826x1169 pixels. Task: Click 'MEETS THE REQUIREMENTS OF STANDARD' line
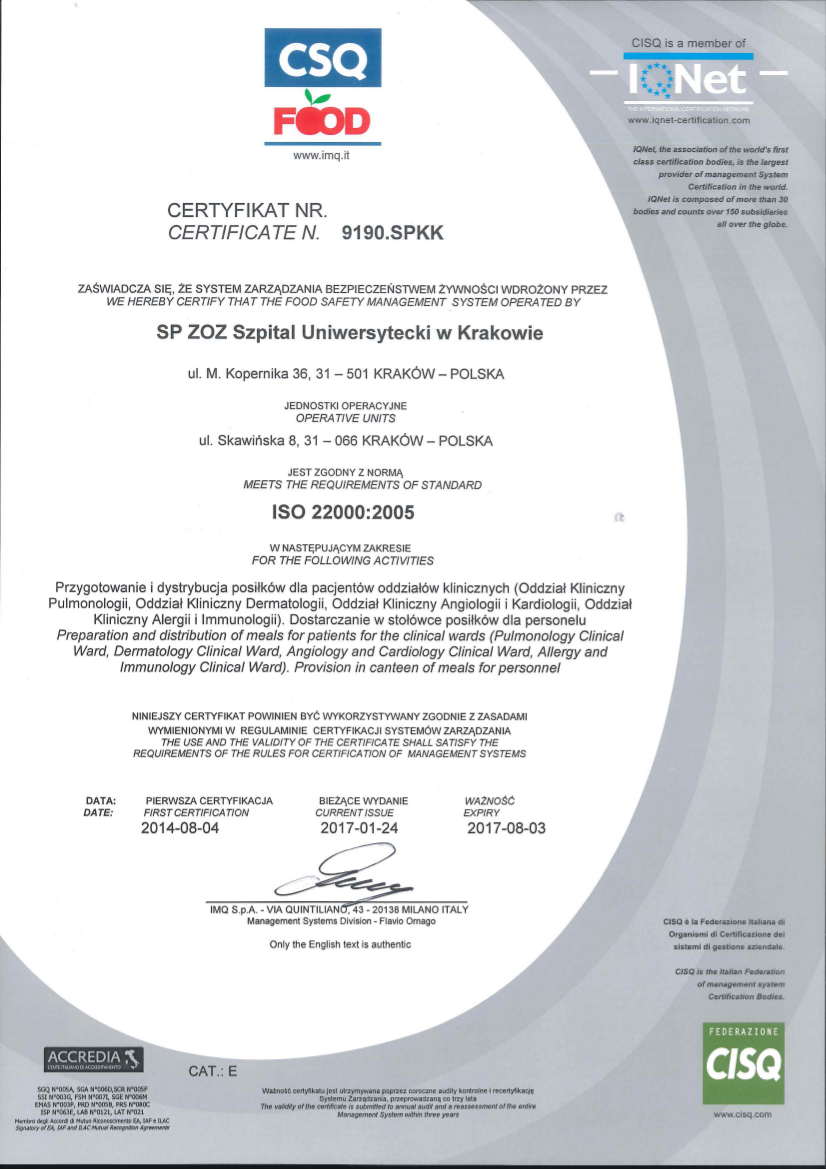coord(362,485)
